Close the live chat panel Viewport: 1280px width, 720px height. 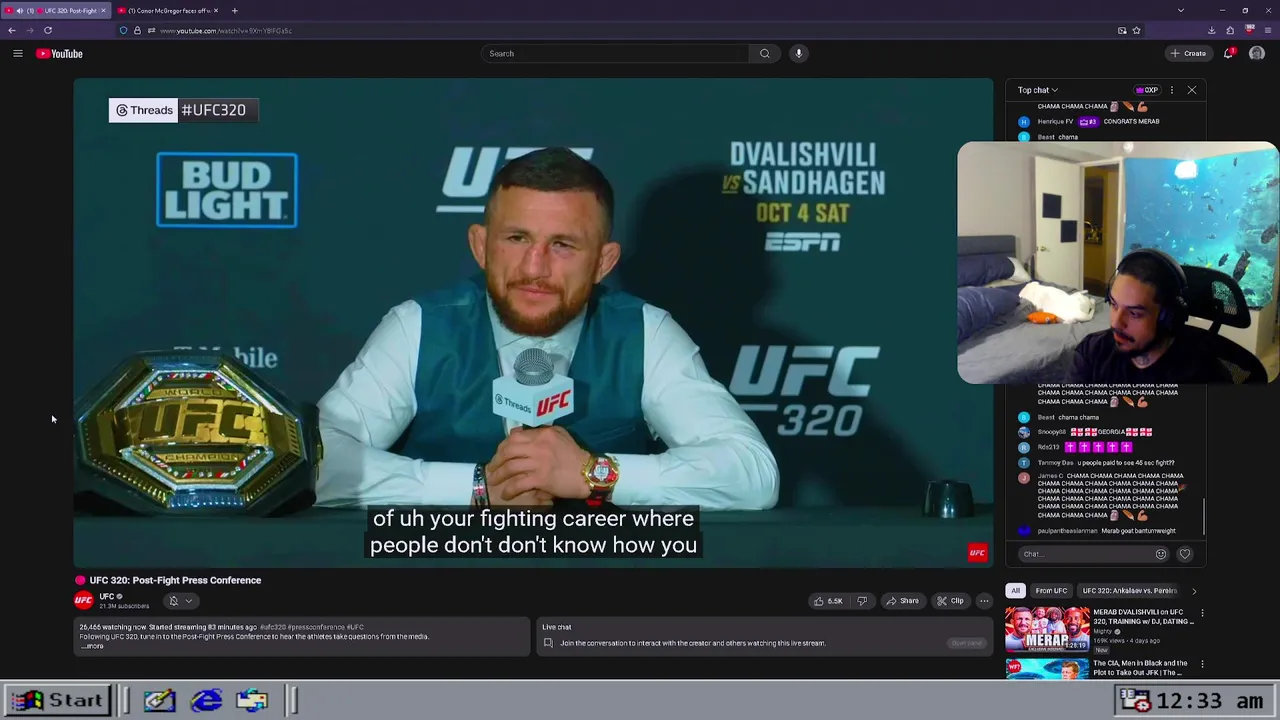coord(1191,90)
